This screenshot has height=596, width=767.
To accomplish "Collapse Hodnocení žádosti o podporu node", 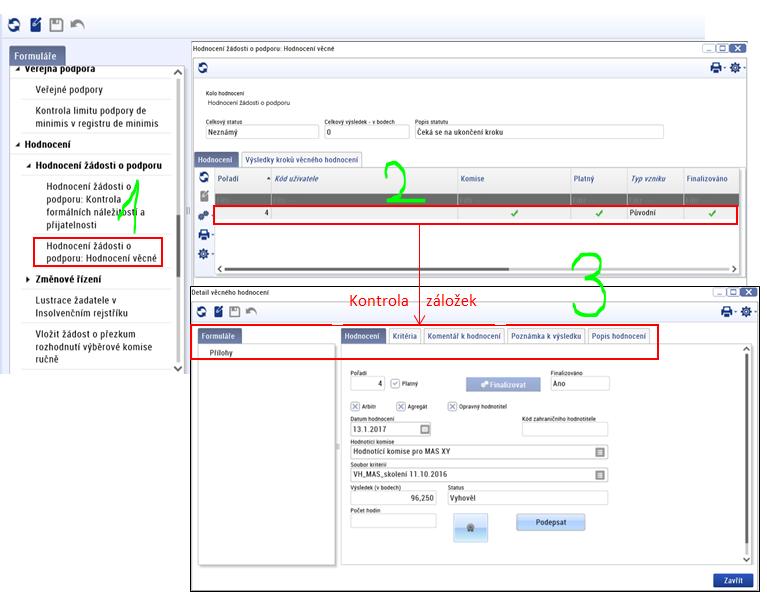I will [x=29, y=166].
